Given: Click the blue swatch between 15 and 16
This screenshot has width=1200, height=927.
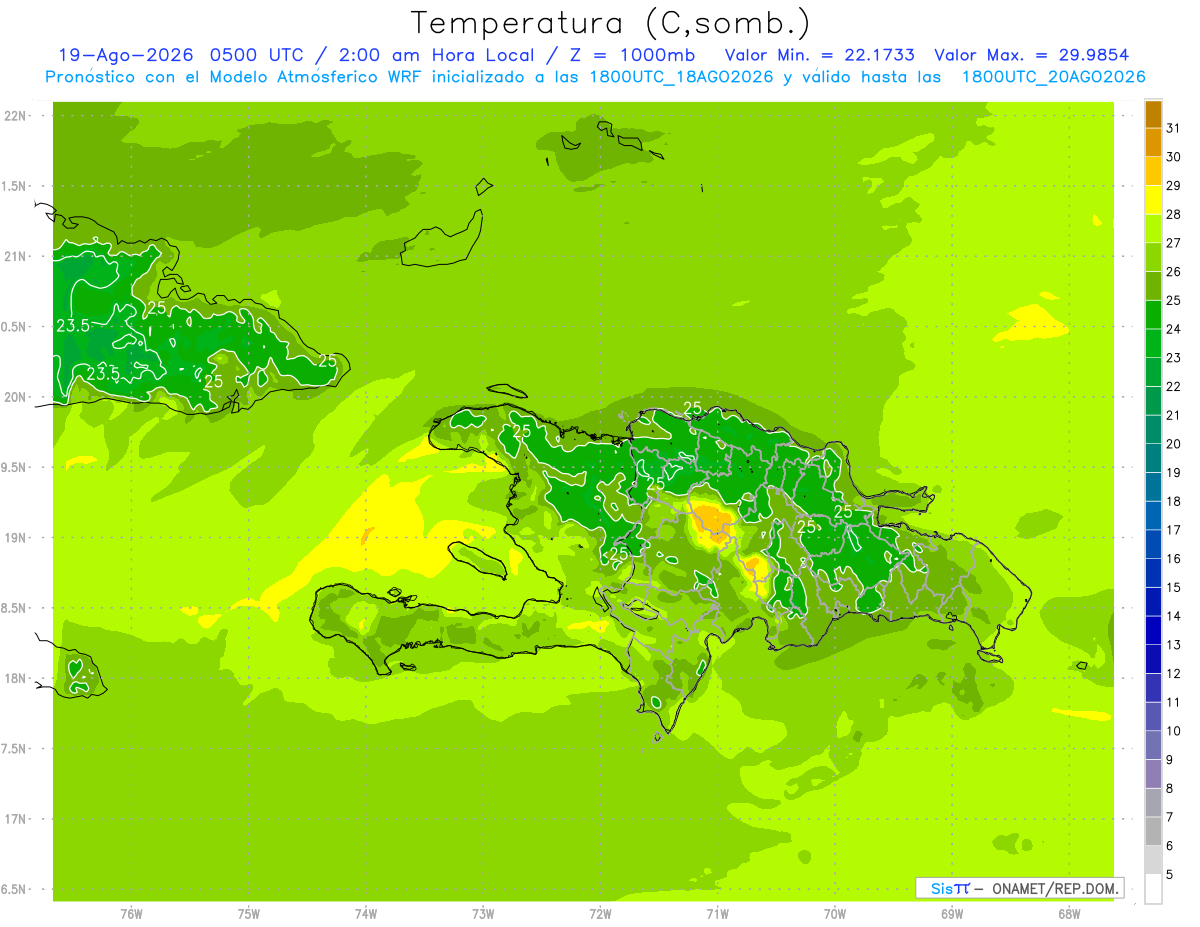Looking at the screenshot, I should point(1153,573).
